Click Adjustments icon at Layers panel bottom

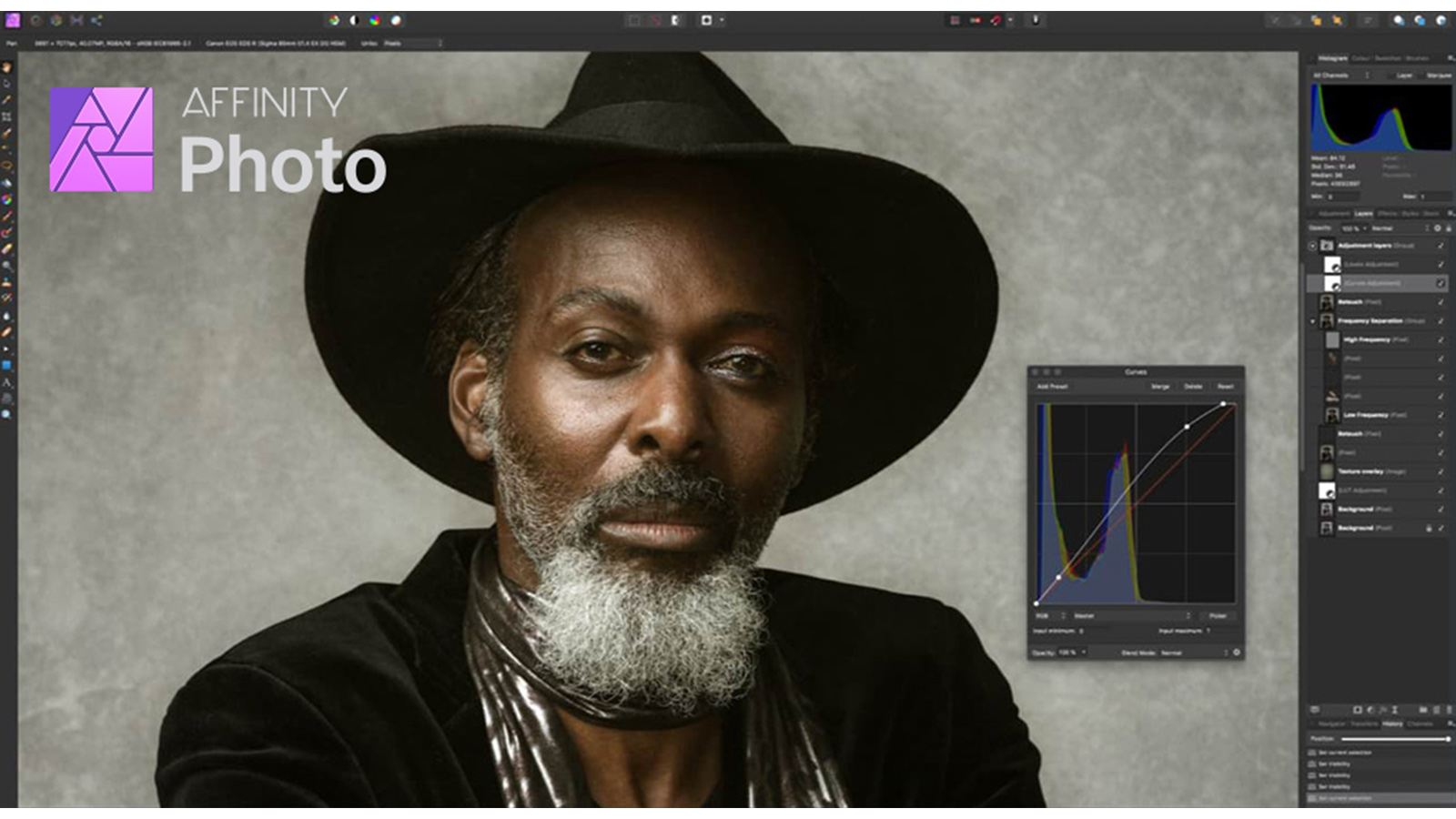click(1370, 710)
